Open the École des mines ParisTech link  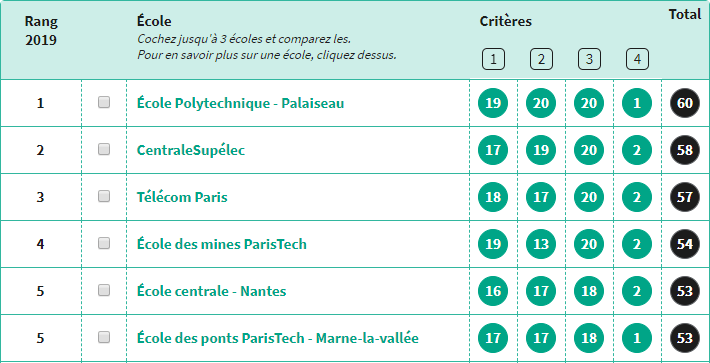(221, 244)
